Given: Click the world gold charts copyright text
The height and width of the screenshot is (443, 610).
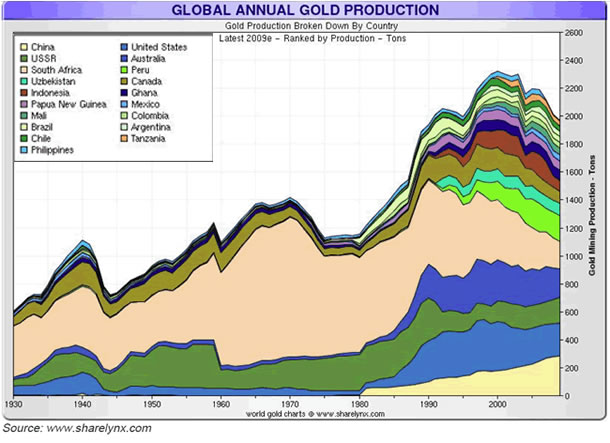Looking at the screenshot, I should click(305, 411).
